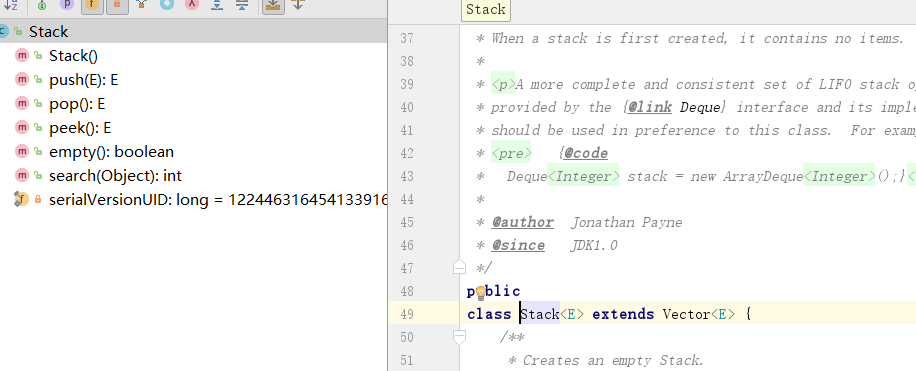
Task: Click ArrayDeque in line 43
Action: point(763,176)
